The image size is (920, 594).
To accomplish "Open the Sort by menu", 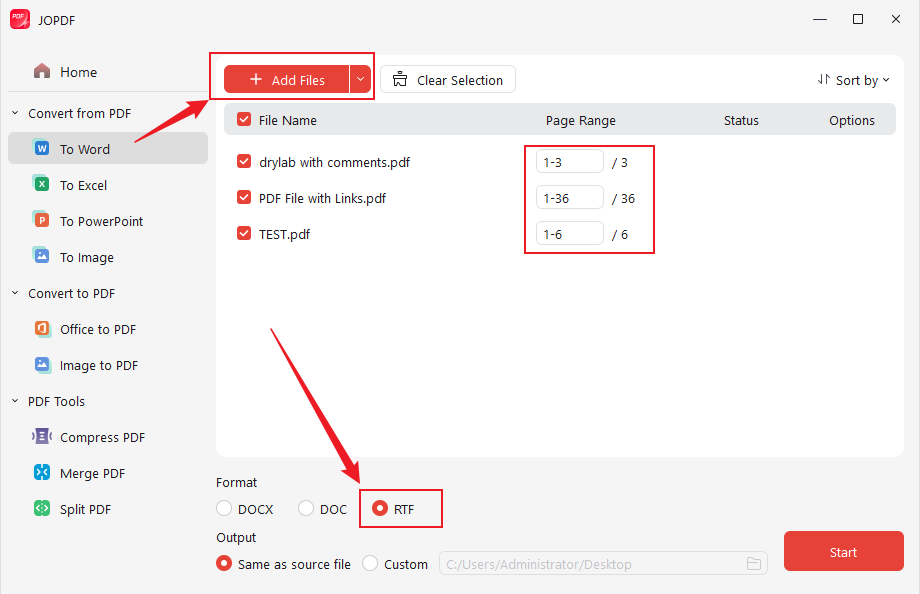I will pos(853,79).
